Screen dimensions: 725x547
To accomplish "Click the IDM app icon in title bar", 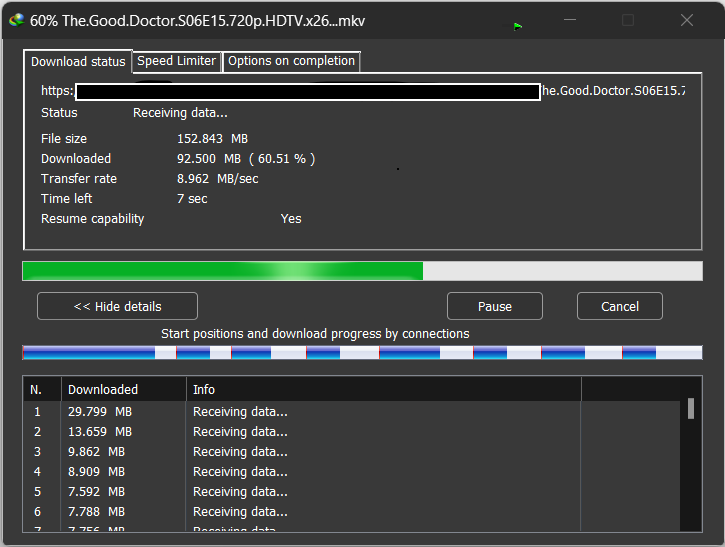I will coord(16,20).
